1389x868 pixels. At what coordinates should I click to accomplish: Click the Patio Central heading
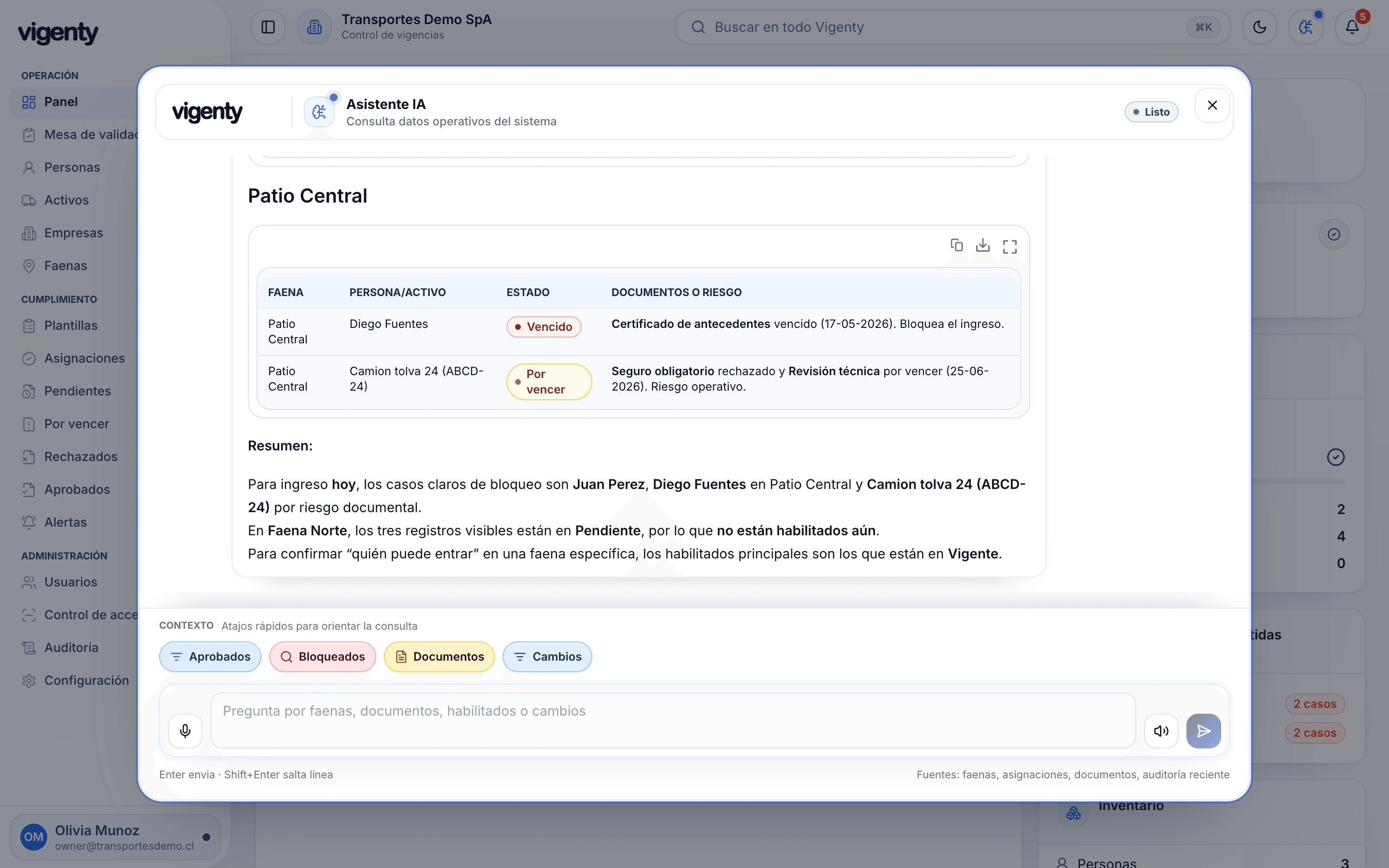tap(308, 196)
